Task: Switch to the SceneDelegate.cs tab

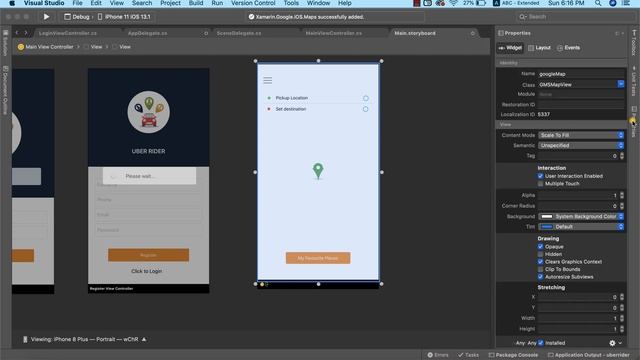Action: click(239, 33)
